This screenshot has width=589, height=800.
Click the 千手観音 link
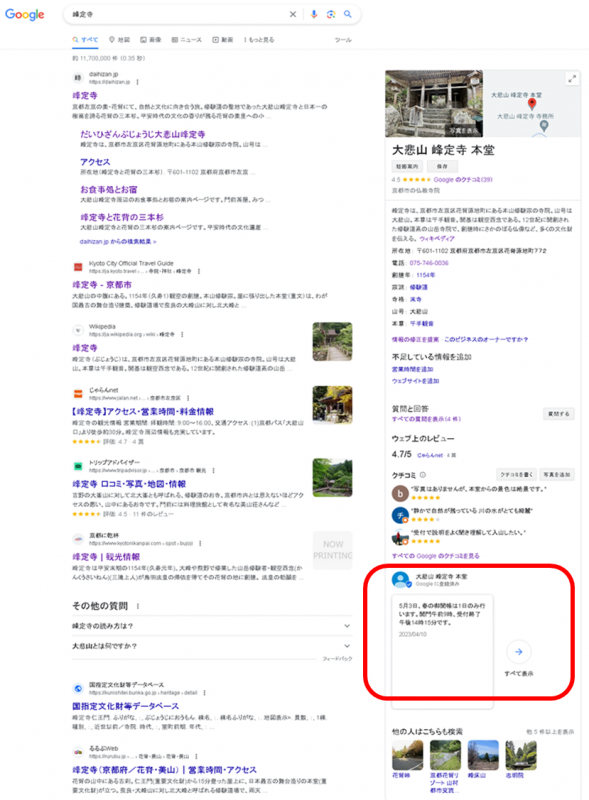point(422,323)
